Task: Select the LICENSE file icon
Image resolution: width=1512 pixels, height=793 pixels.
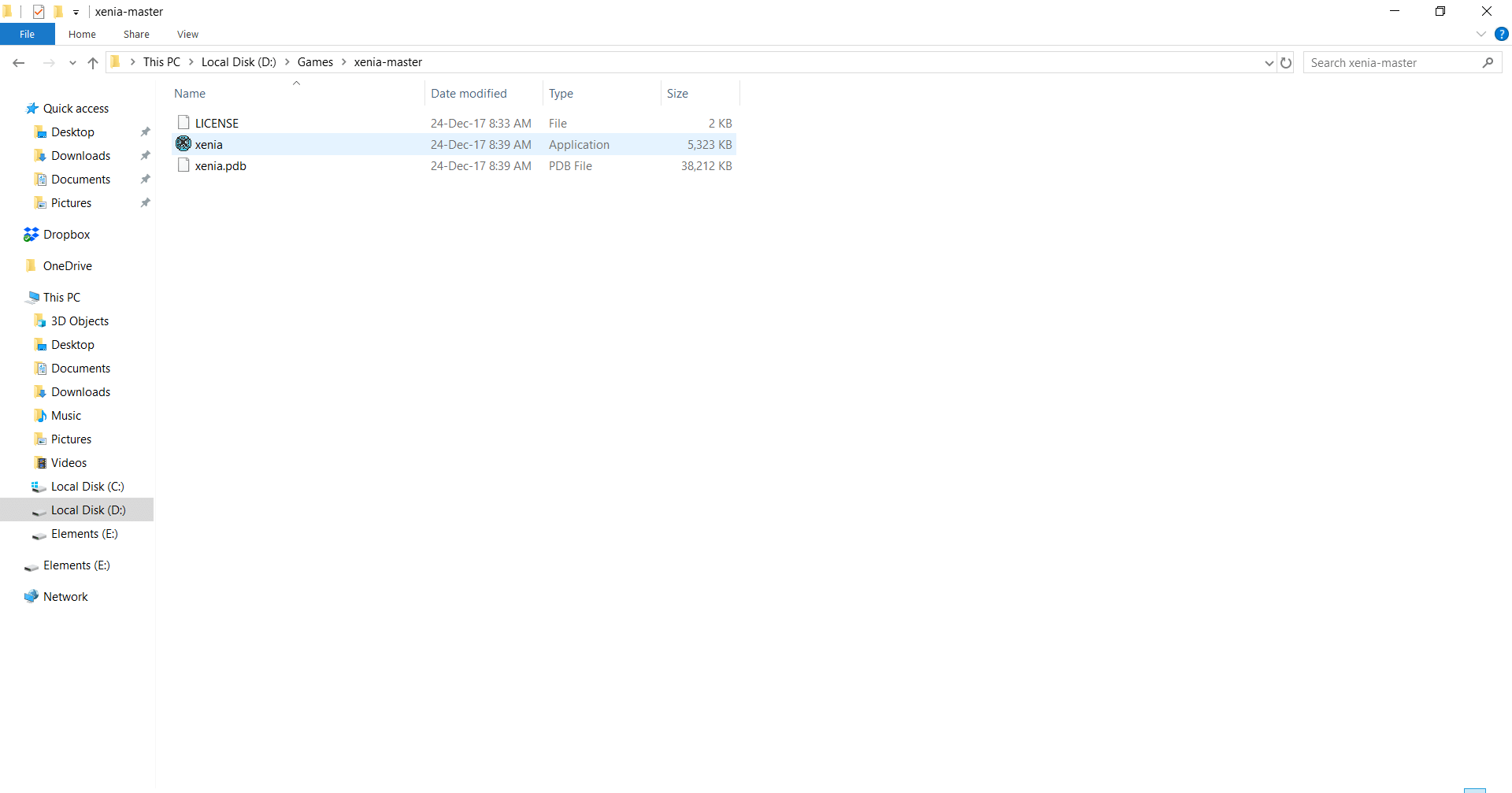Action: [x=183, y=123]
